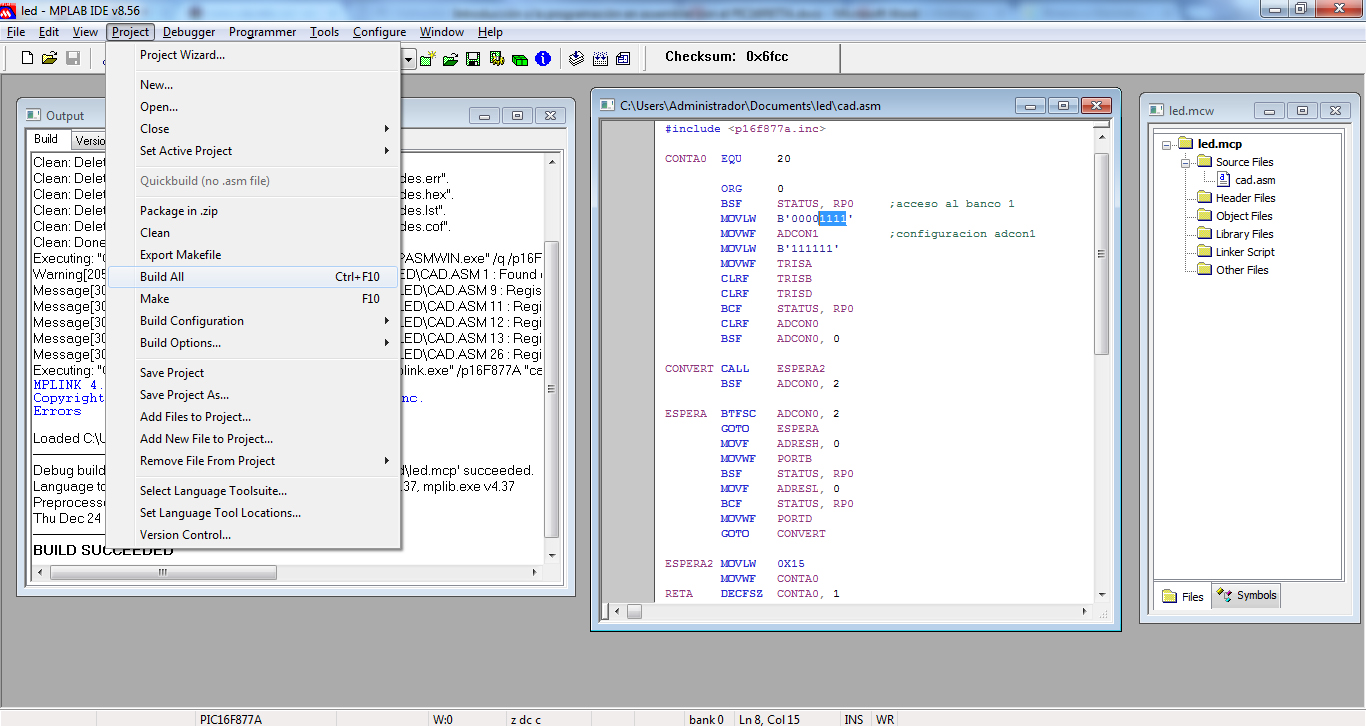Select the Linker Script folder
The width and height of the screenshot is (1366, 726).
coord(1245,252)
